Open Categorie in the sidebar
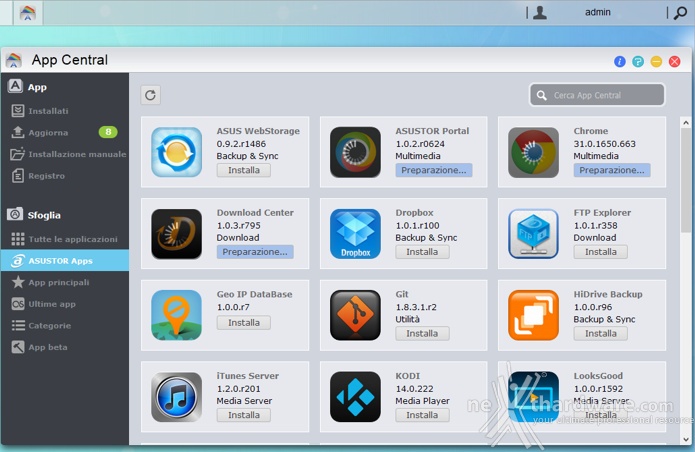Viewport: 695px width, 452px height. [x=41, y=326]
